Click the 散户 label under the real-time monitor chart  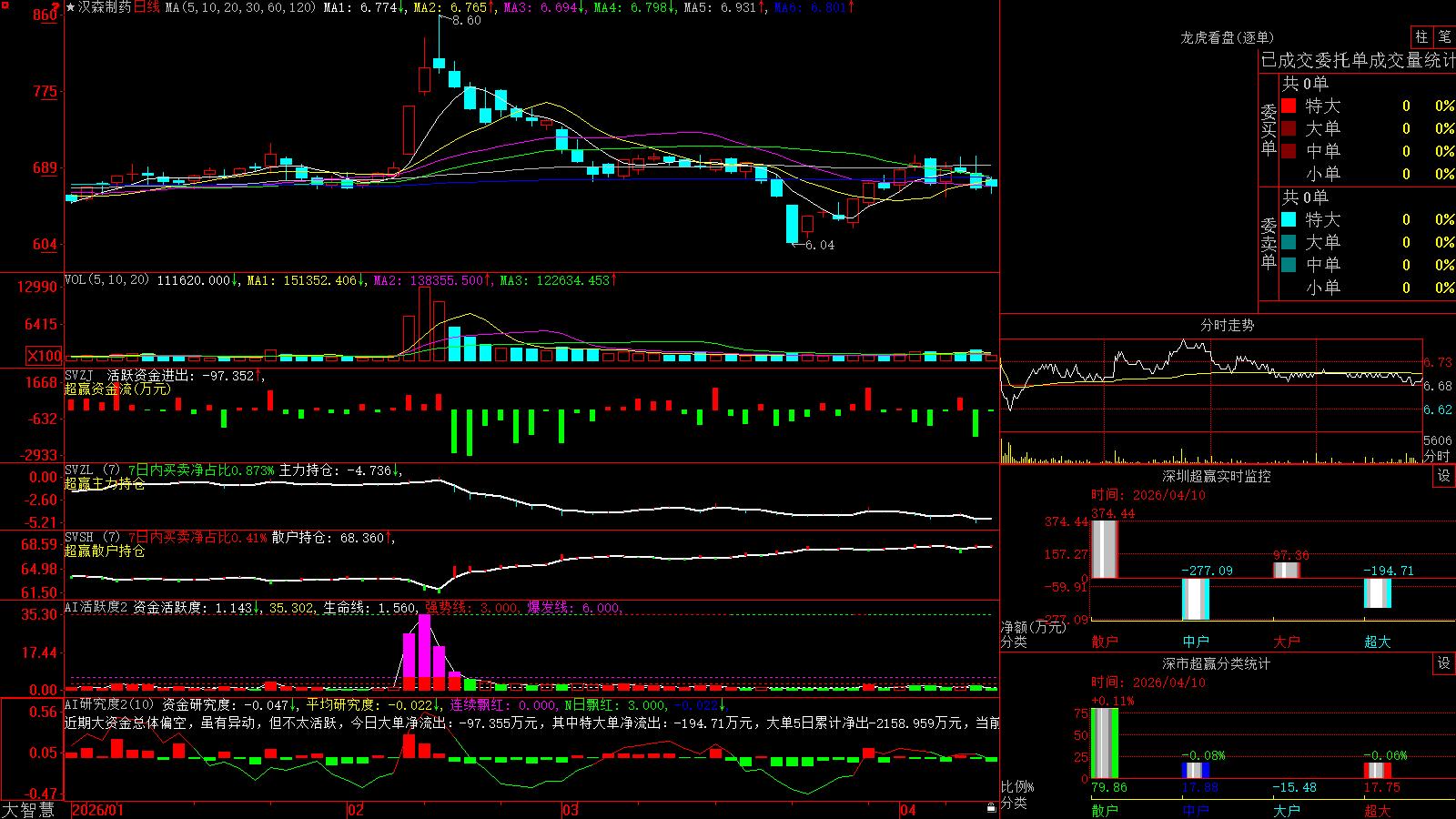[1105, 642]
